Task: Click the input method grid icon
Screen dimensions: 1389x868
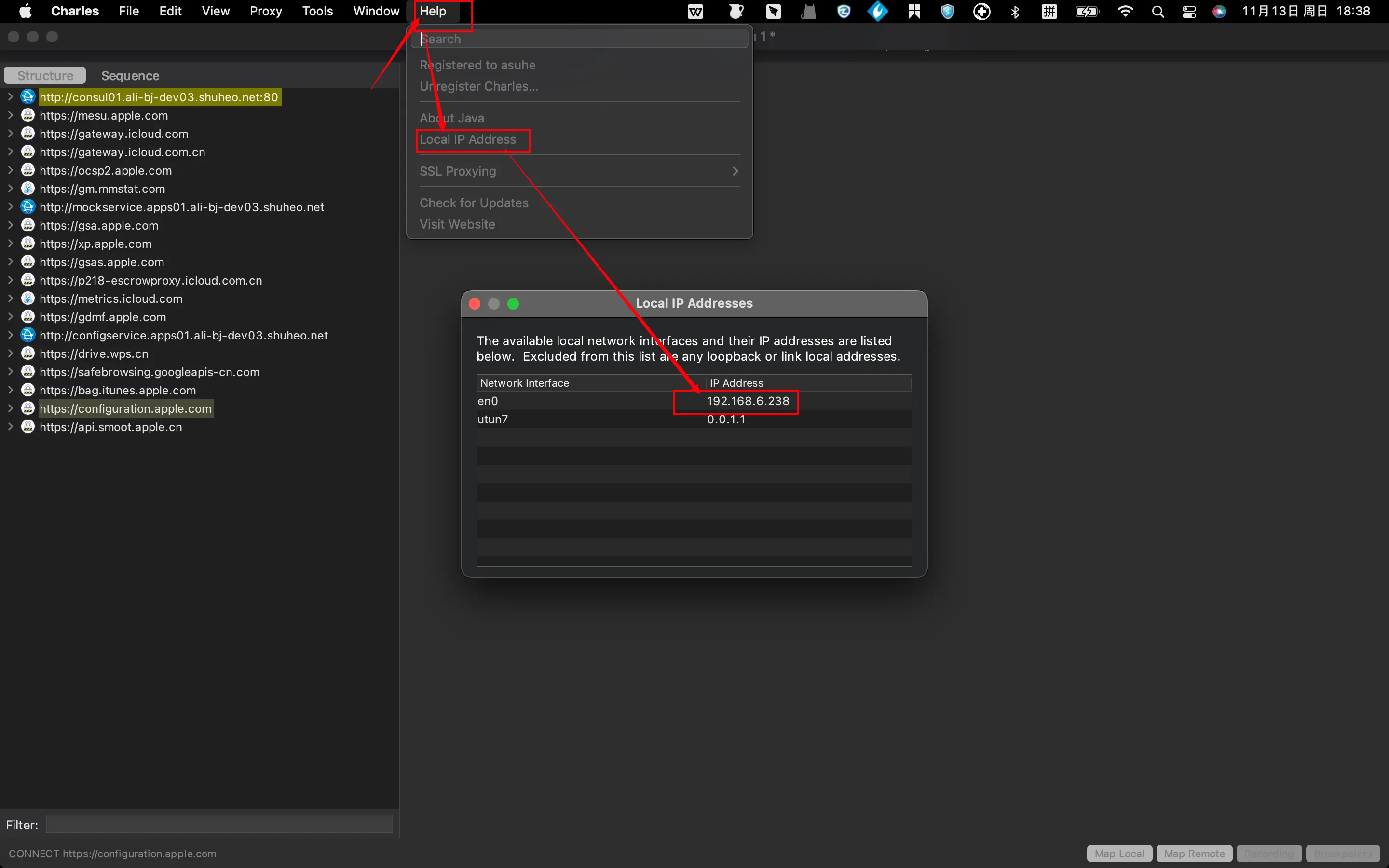Action: (1049, 12)
